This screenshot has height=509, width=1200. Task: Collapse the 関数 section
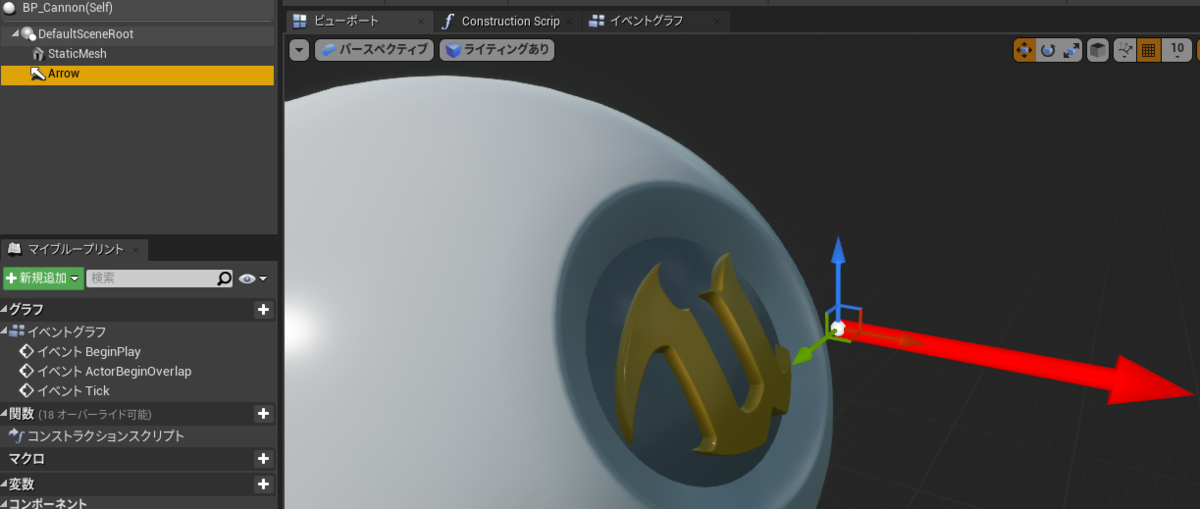coord(5,414)
